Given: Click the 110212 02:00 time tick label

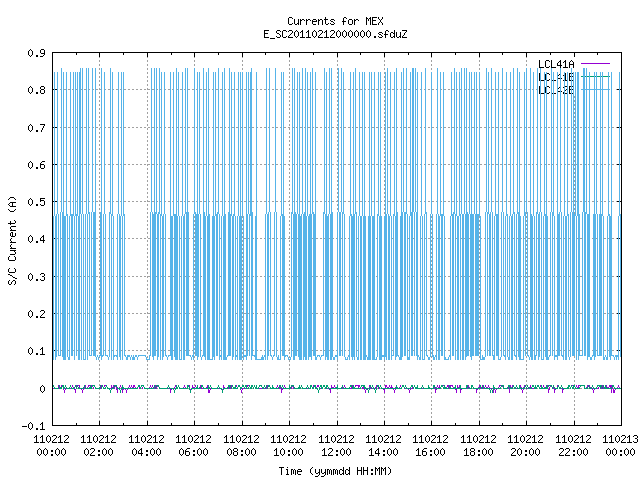Looking at the screenshot, I should (x=99, y=446).
